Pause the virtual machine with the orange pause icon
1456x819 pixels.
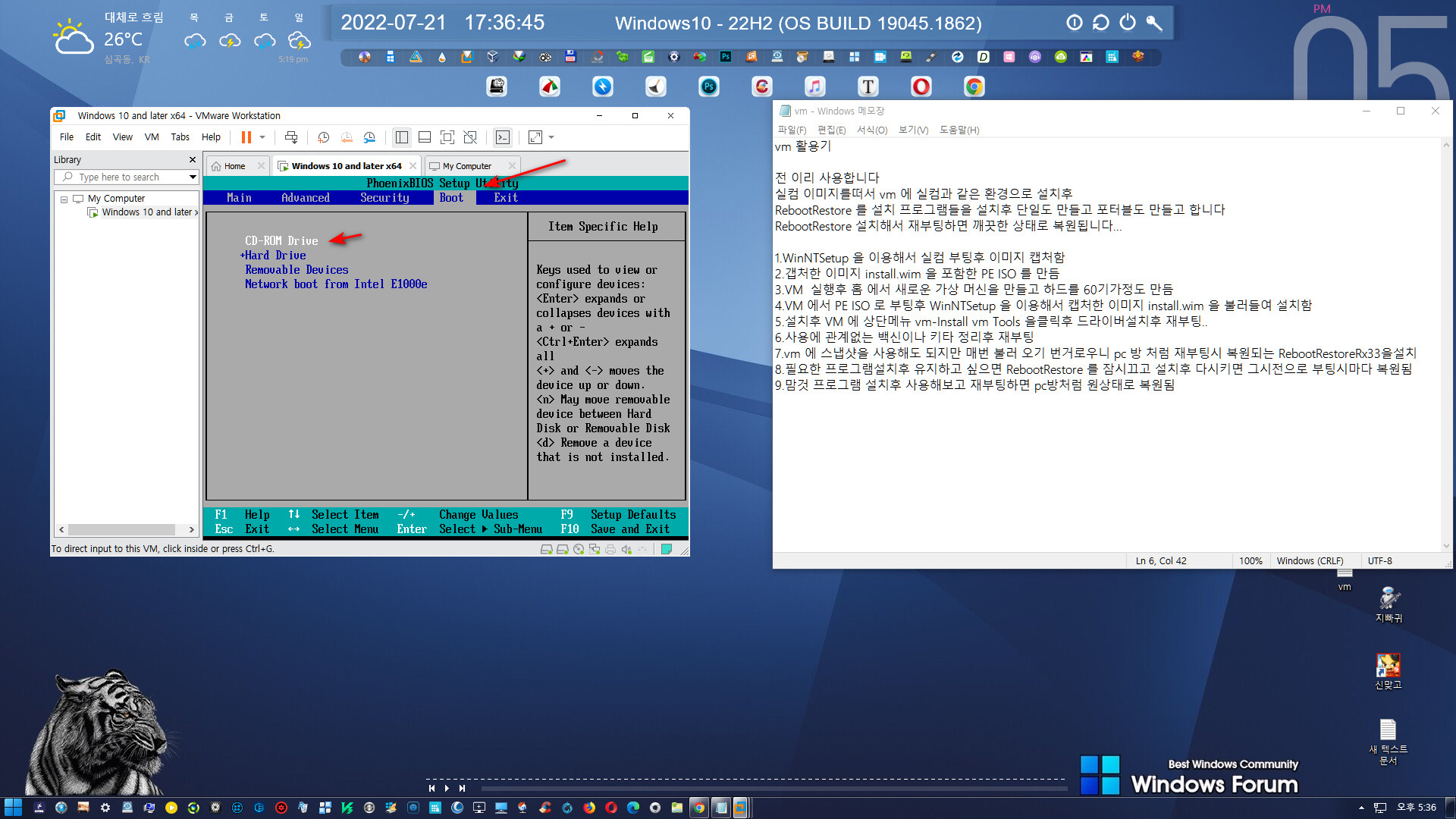(246, 137)
